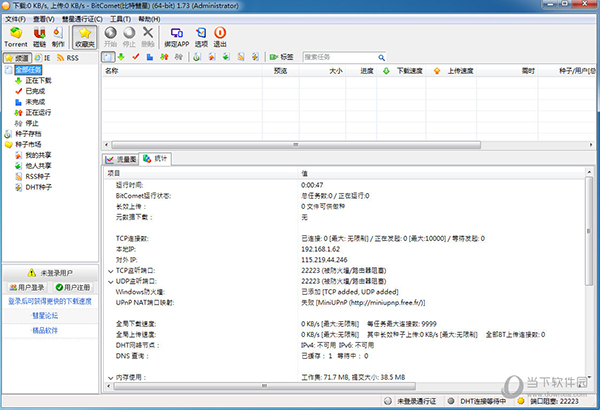The image size is (600, 410).
Task: Open the 帮助(H) menu
Action: tap(149, 19)
